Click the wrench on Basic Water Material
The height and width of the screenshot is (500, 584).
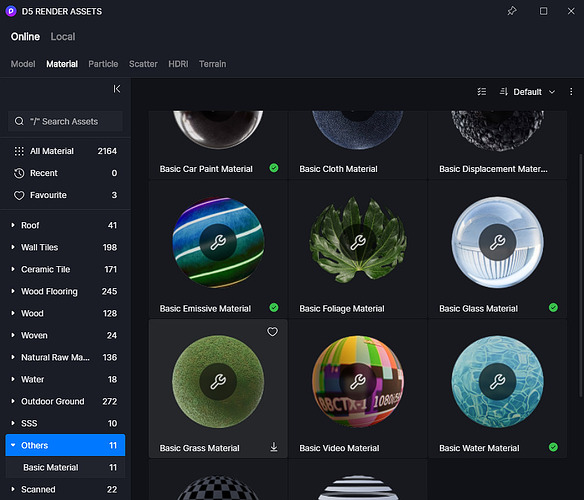tap(497, 382)
